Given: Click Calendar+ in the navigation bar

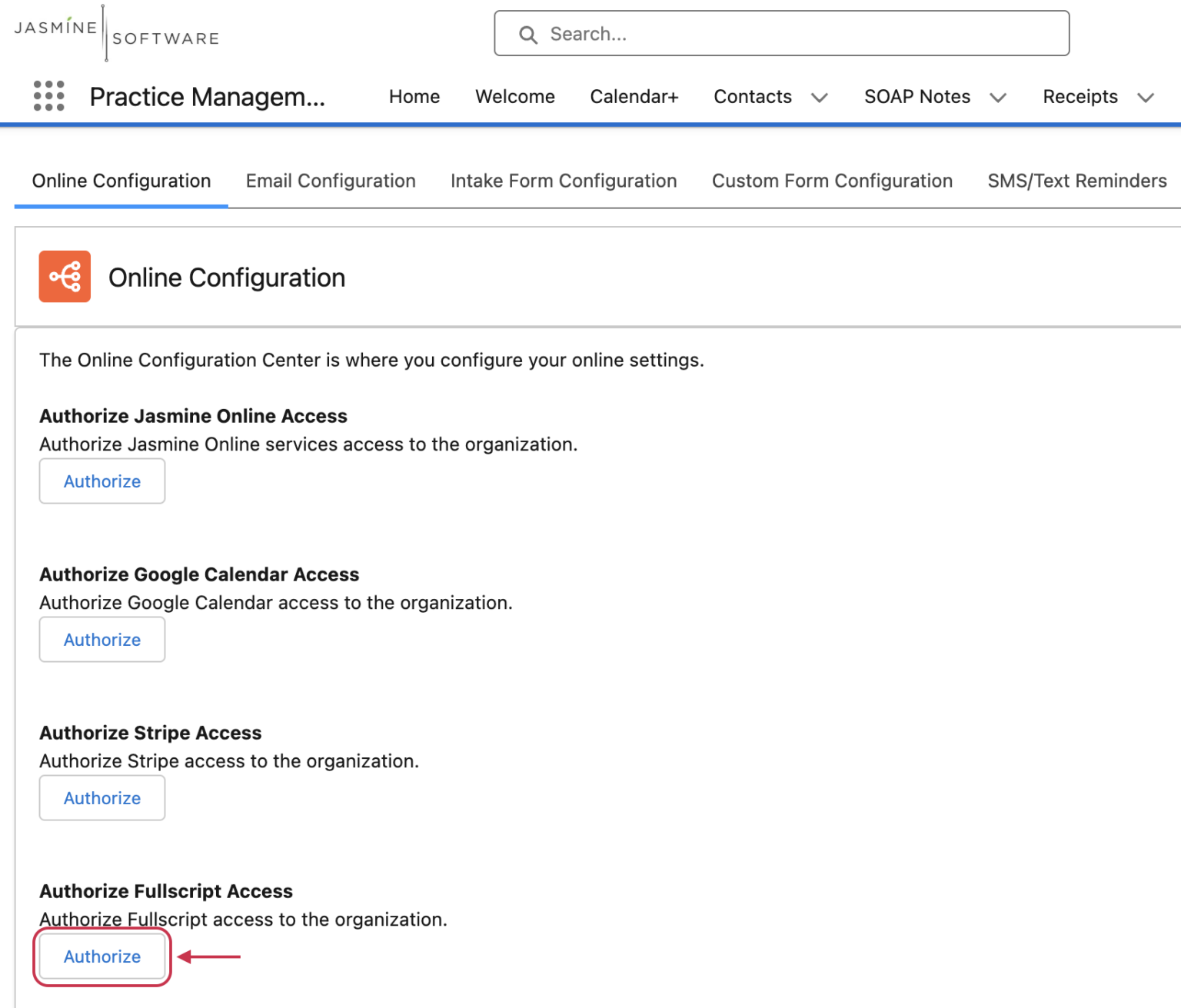Looking at the screenshot, I should [x=634, y=97].
